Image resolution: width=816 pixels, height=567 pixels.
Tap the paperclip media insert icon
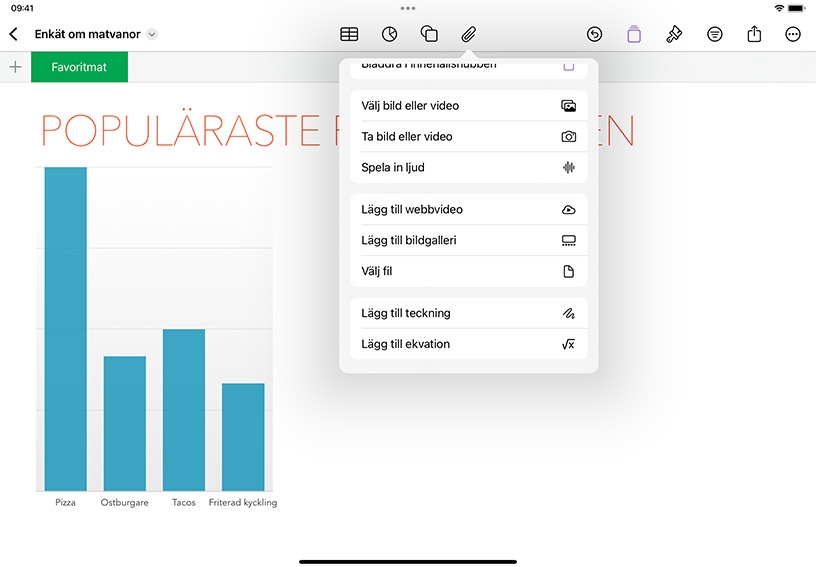coord(469,34)
